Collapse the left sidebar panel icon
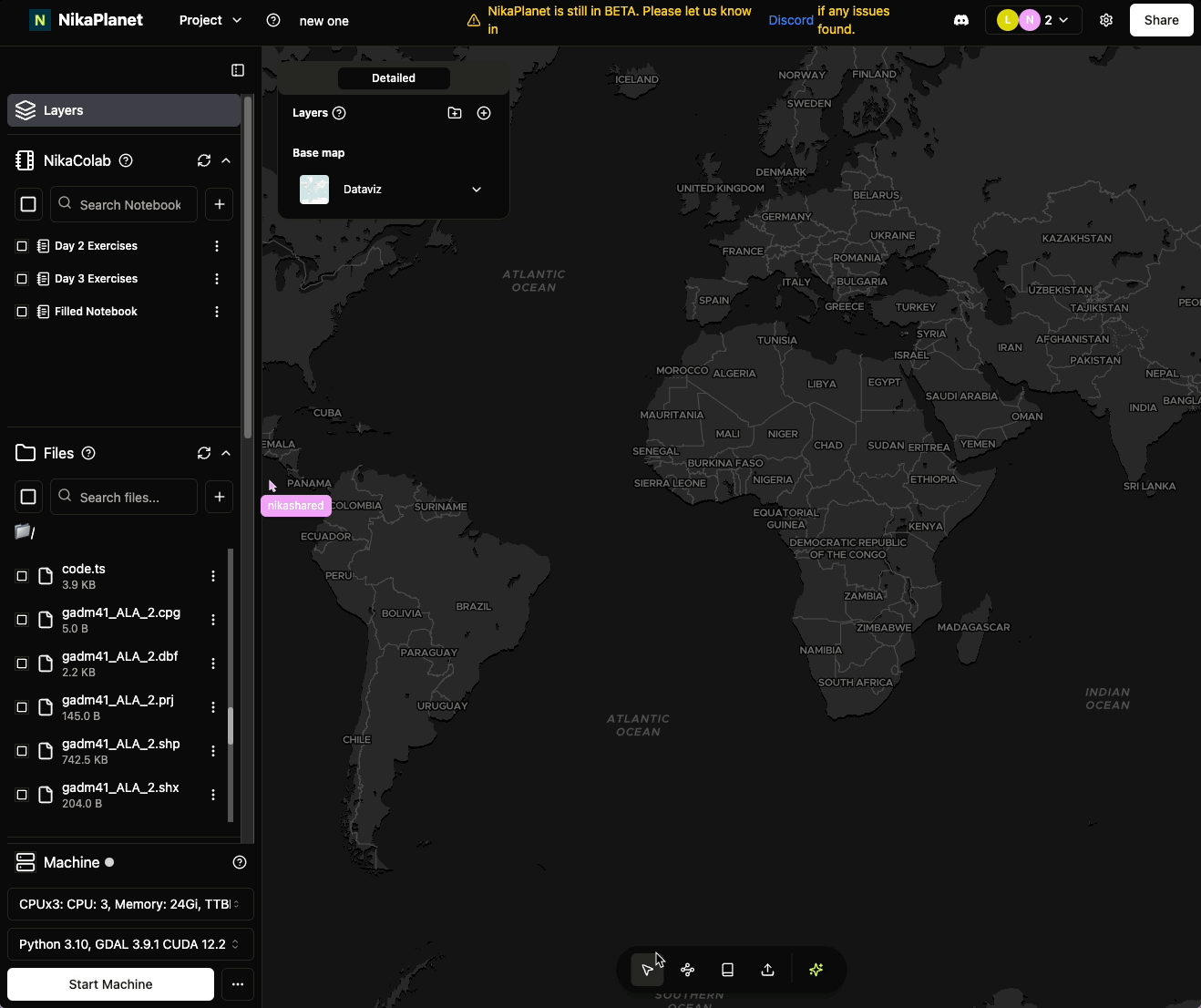 (238, 70)
